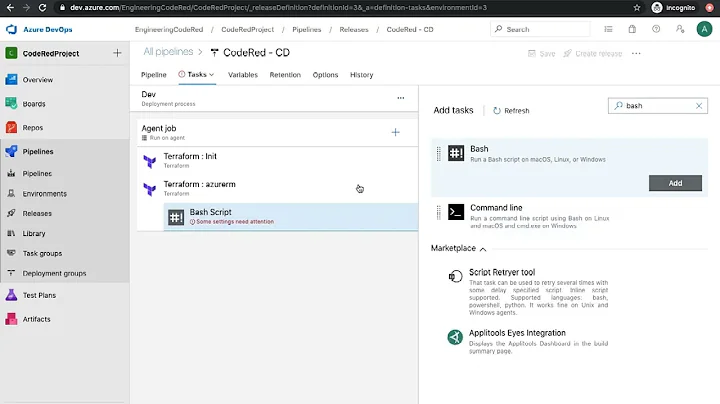Switch to the Retention tab
Viewport: 720px width, 404px height.
(285, 75)
